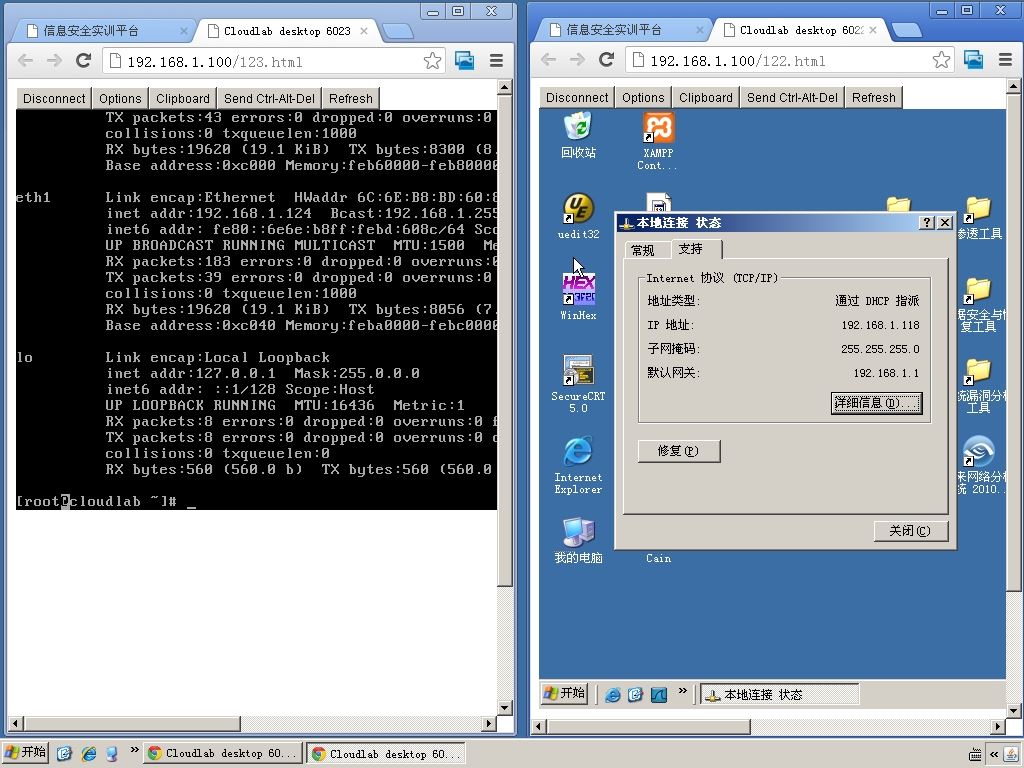The width and height of the screenshot is (1024, 768).
Task: Open the remote desktop 开始 start menu
Action: click(x=565, y=693)
